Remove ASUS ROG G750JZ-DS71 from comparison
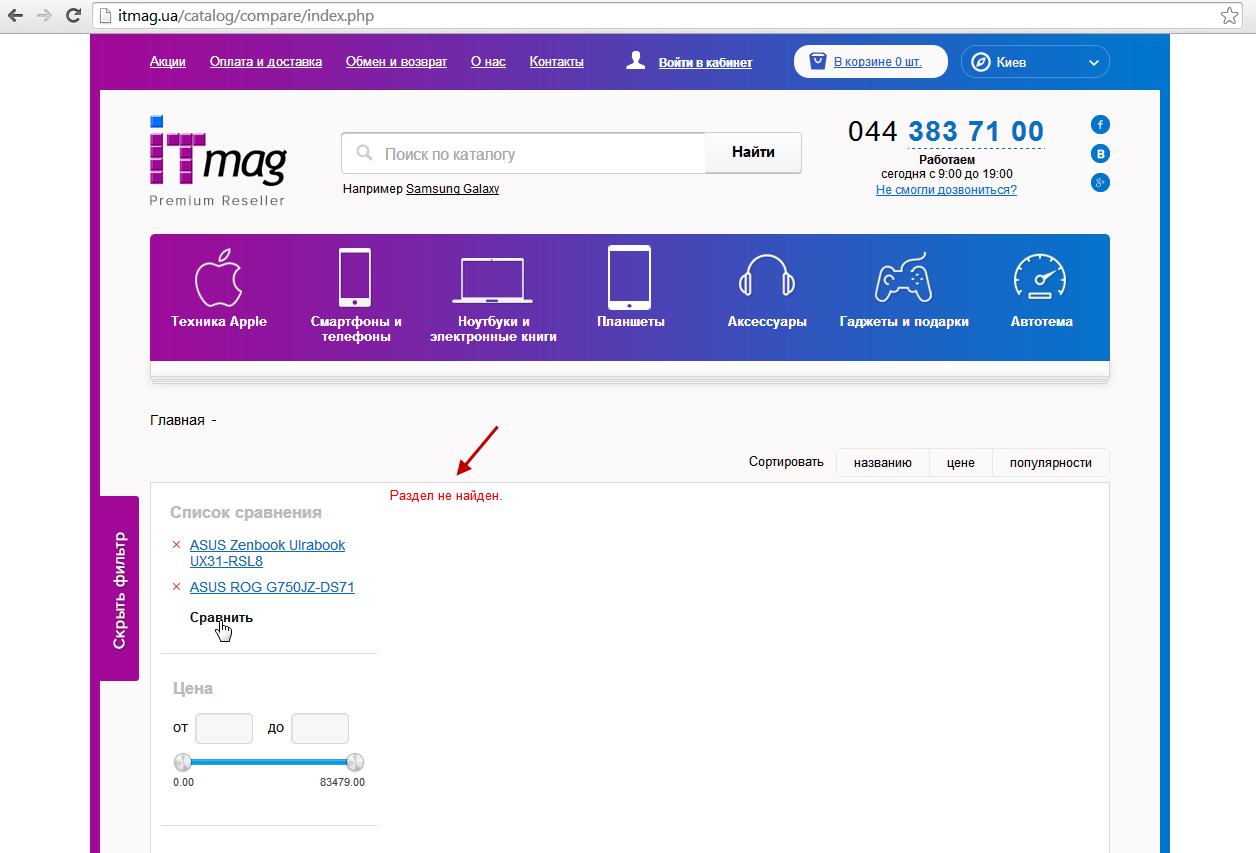This screenshot has width=1256, height=853. (177, 587)
